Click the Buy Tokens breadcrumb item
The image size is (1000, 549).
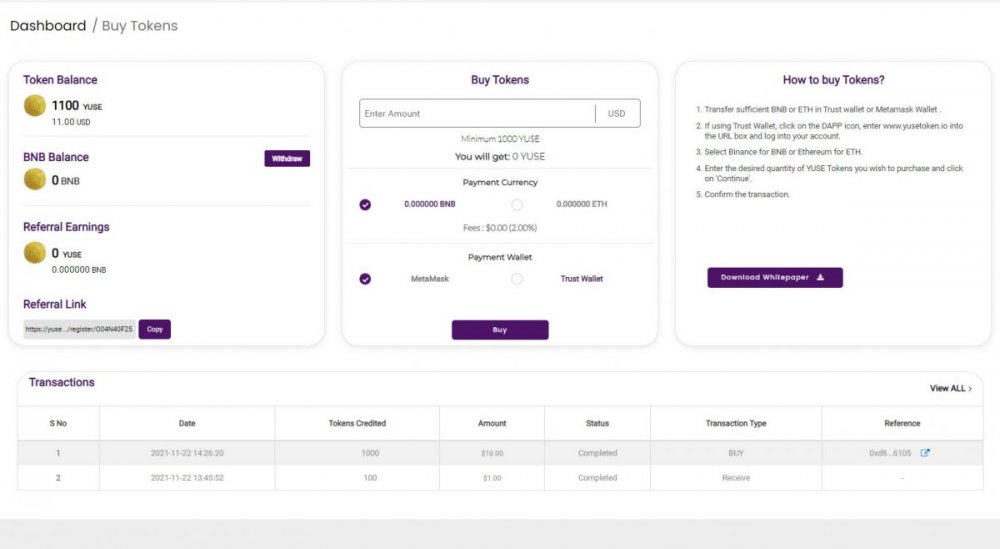coord(140,26)
